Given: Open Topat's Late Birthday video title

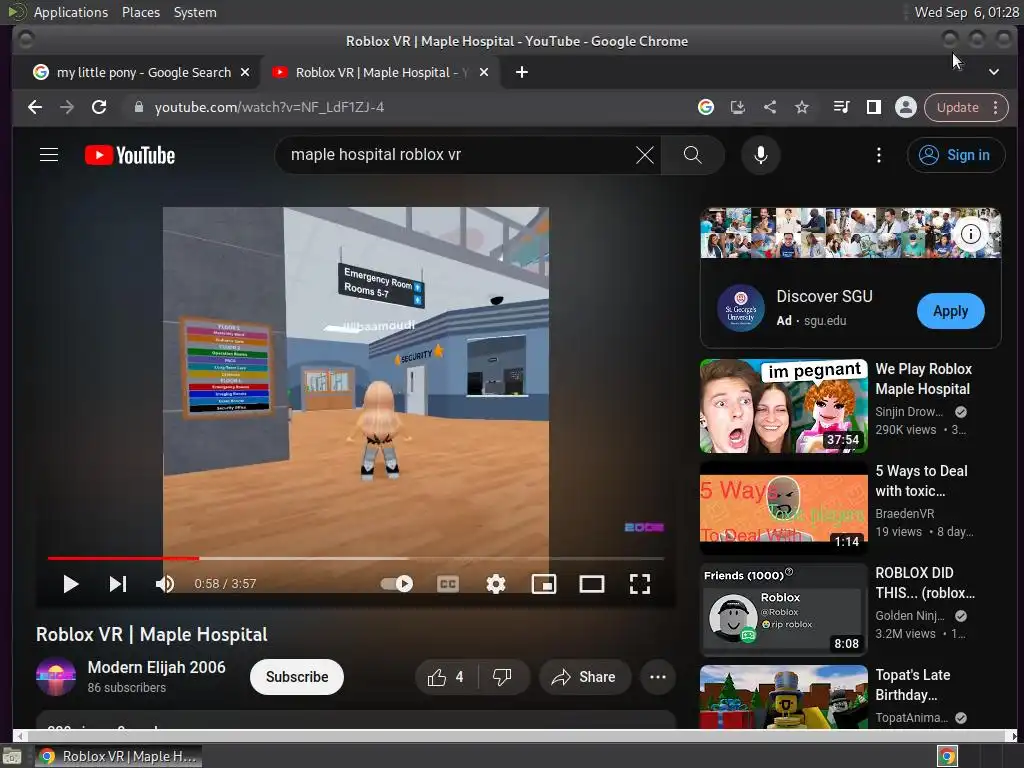Looking at the screenshot, I should pos(912,684).
